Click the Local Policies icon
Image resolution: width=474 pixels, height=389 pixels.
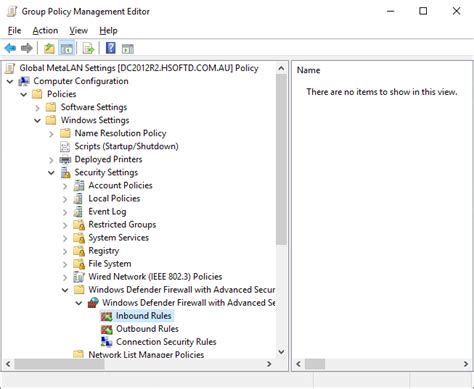click(79, 199)
